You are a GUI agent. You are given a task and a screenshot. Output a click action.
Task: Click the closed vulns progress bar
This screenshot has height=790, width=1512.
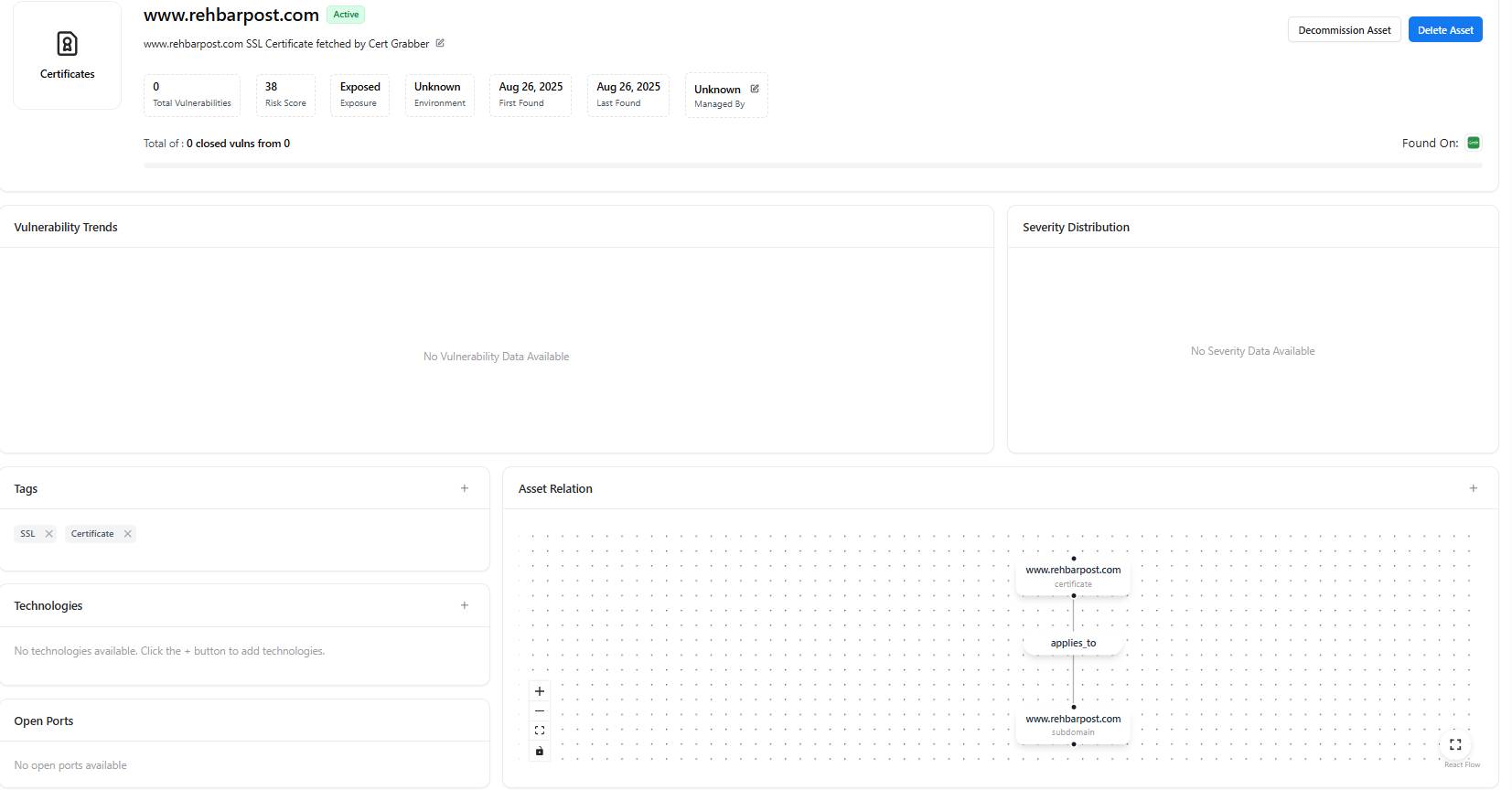[x=813, y=165]
